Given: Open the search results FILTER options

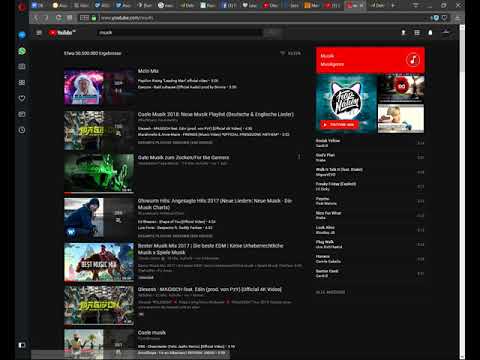Looking at the screenshot, I should coord(290,53).
